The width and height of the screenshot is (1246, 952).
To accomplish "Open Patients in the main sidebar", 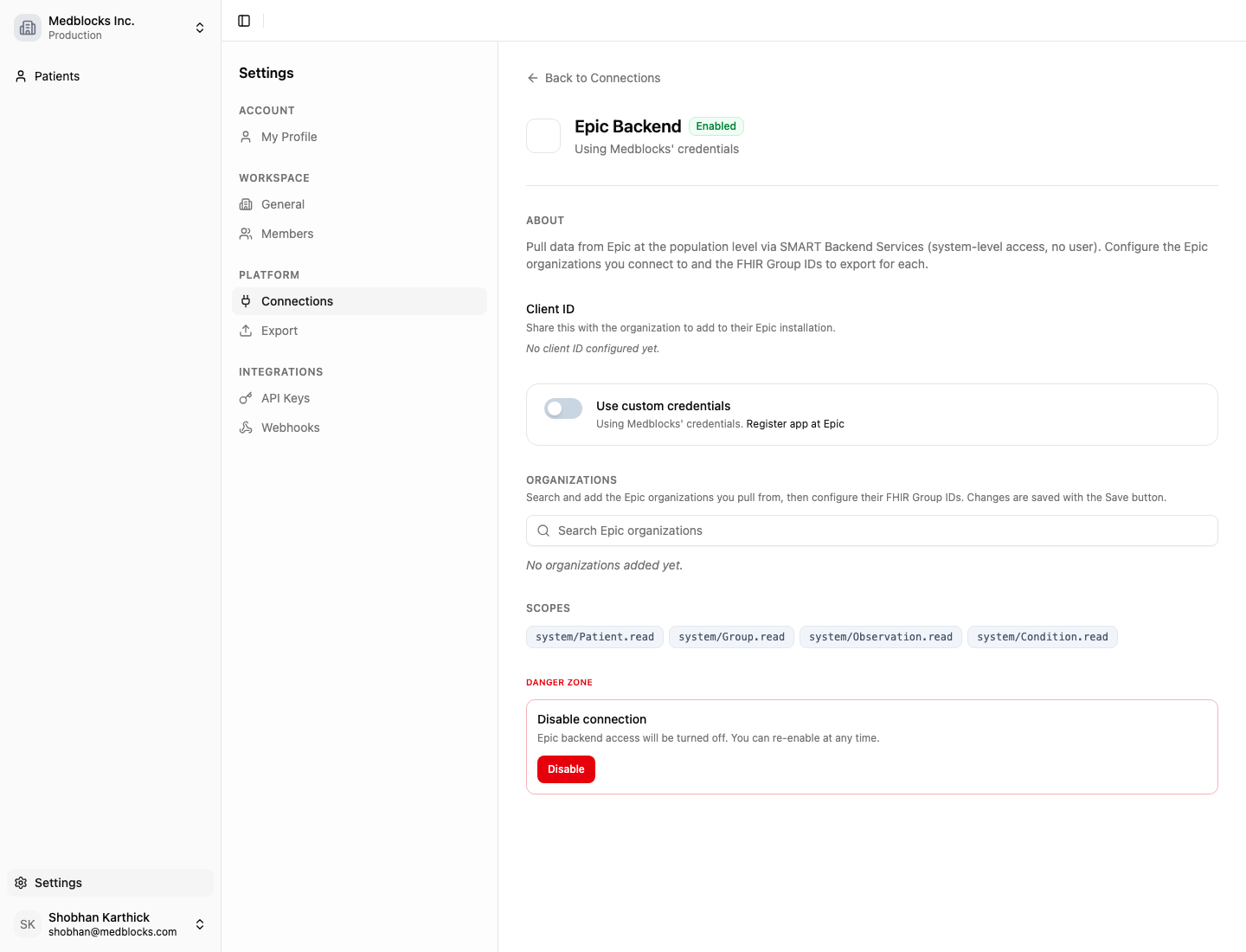I will 111,76.
